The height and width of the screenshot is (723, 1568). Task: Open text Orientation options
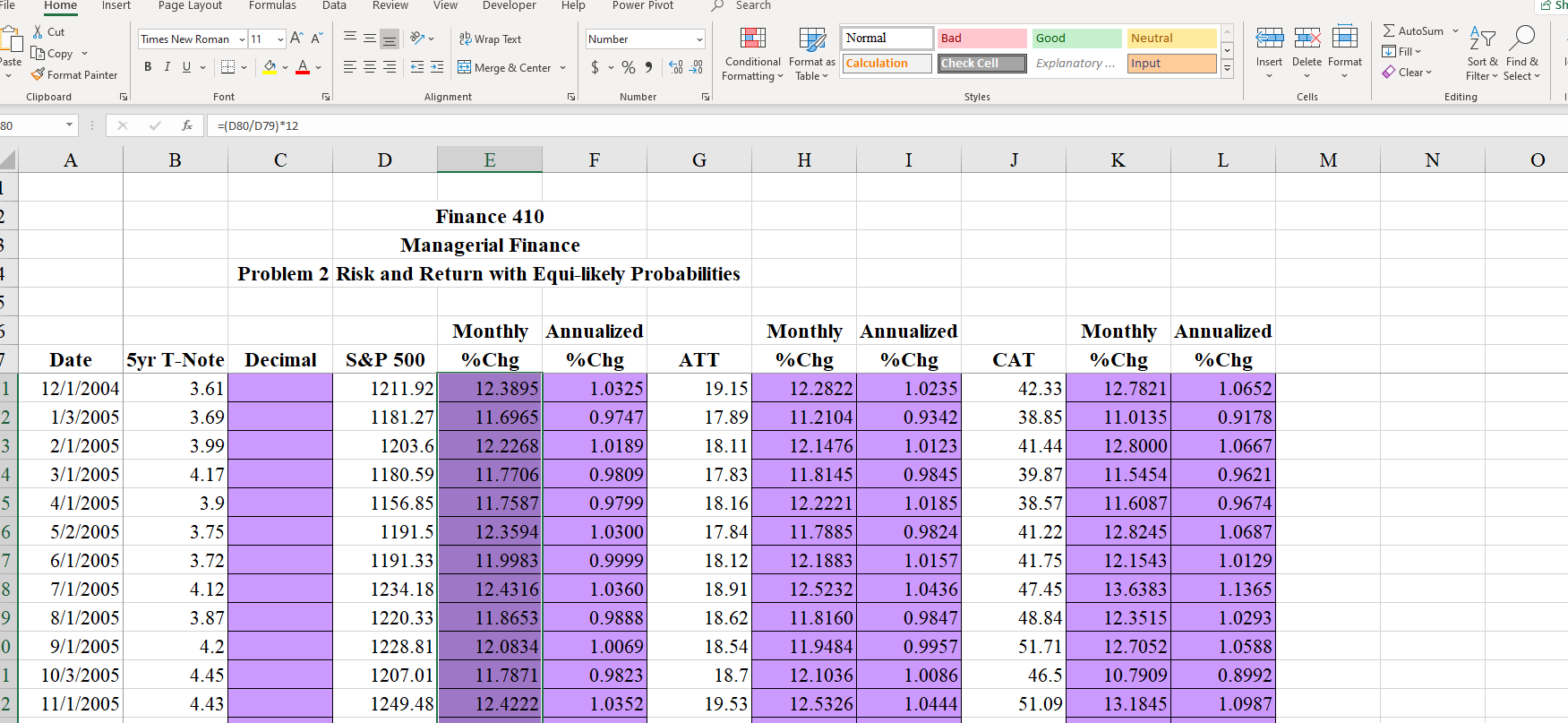point(422,39)
